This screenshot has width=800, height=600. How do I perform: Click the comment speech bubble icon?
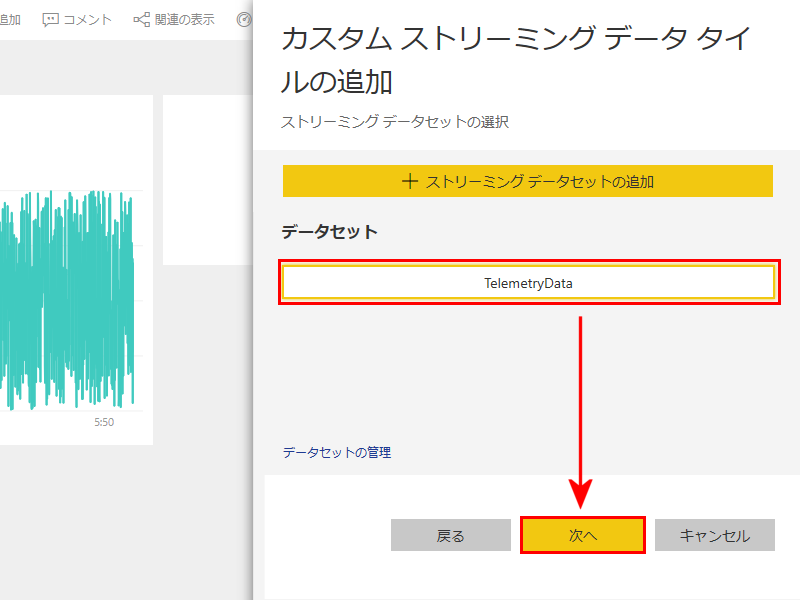click(x=51, y=19)
